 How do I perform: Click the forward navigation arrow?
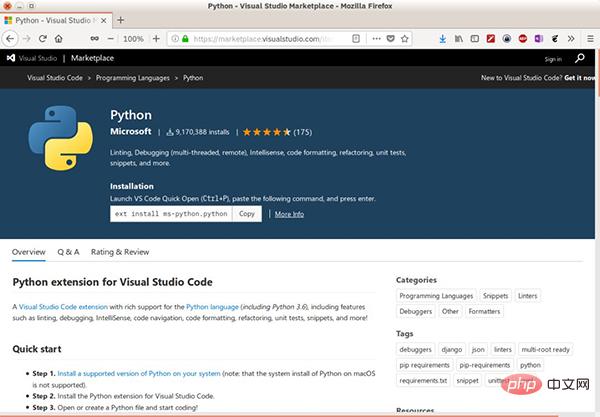[x=26, y=39]
